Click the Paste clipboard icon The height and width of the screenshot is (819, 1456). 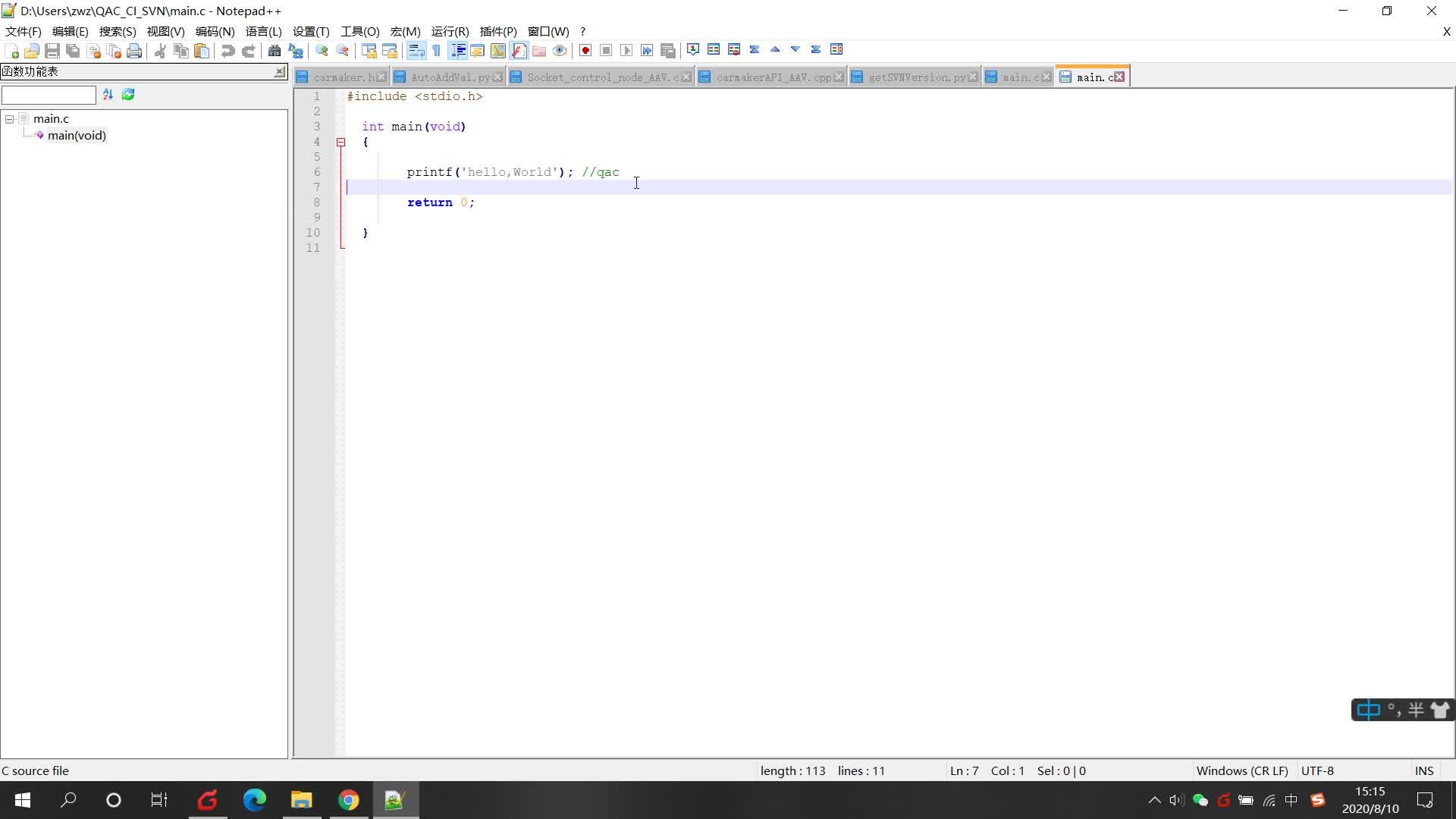(x=202, y=51)
